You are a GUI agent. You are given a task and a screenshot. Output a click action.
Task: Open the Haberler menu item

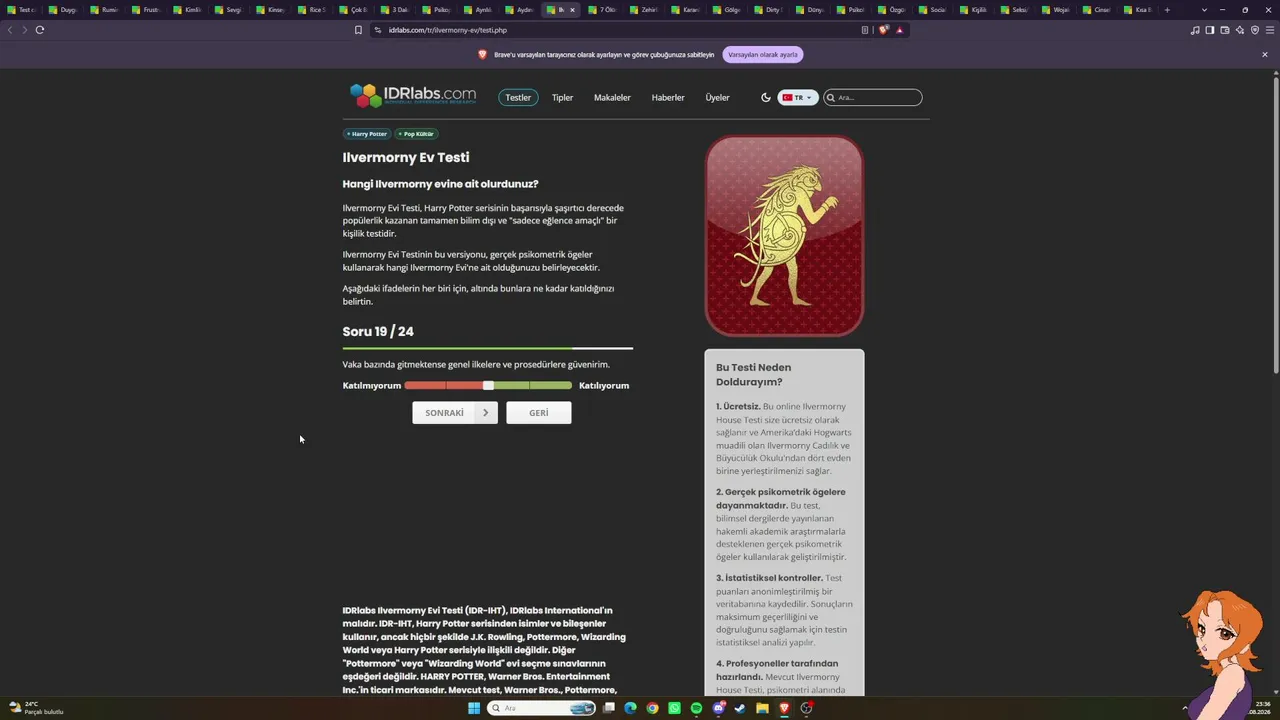coord(668,98)
